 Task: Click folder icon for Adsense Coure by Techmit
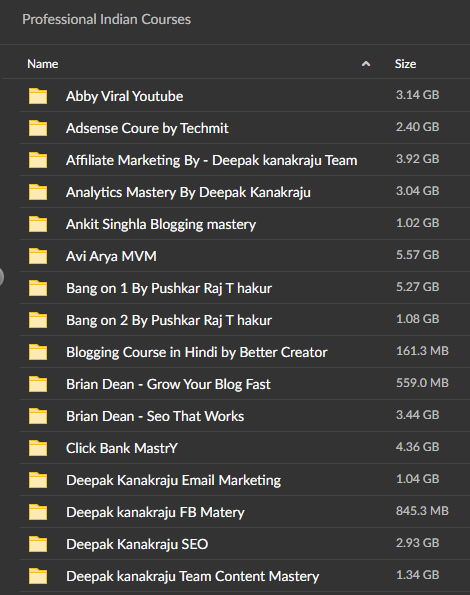[x=38, y=128]
